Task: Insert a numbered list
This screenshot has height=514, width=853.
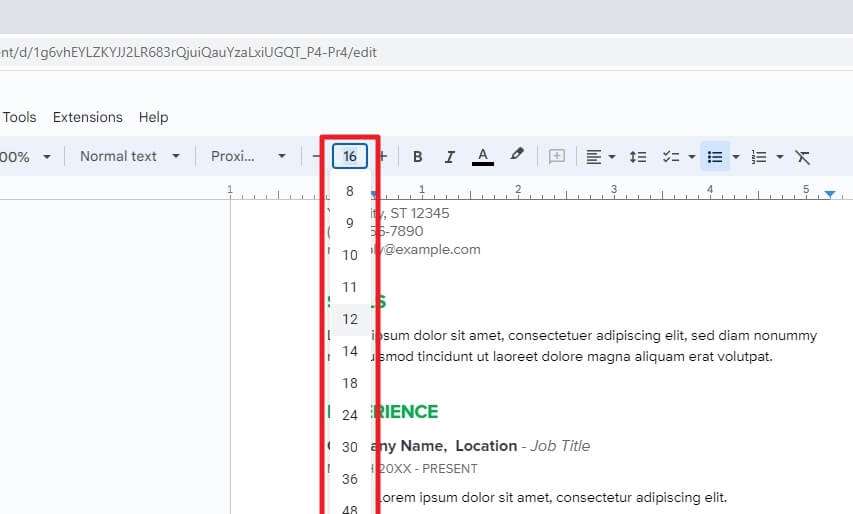Action: click(x=759, y=157)
